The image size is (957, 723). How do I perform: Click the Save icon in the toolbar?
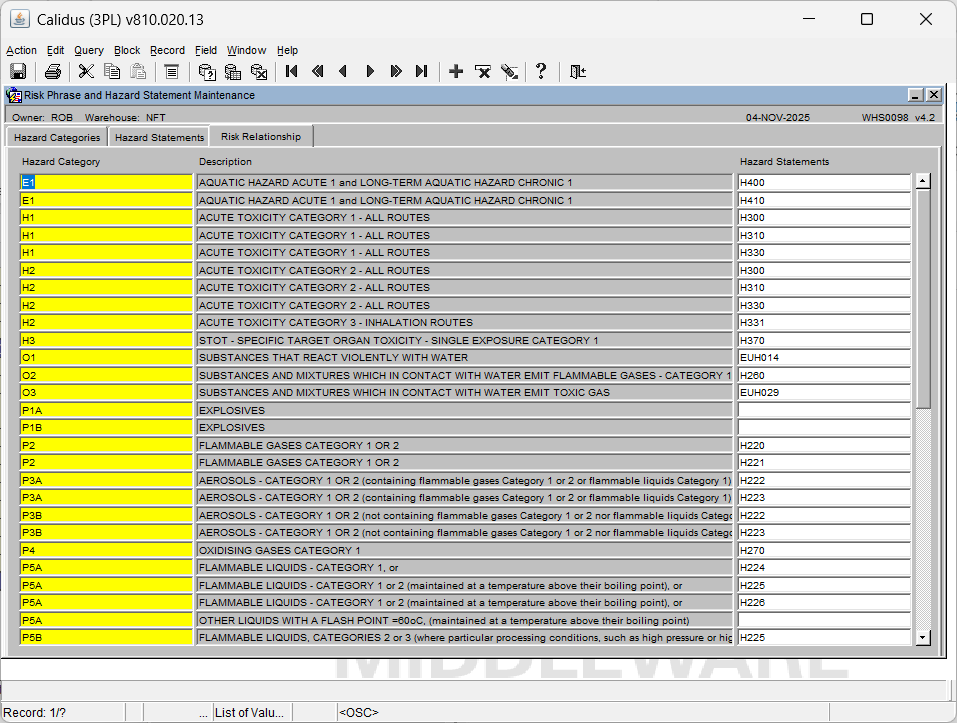click(17, 71)
